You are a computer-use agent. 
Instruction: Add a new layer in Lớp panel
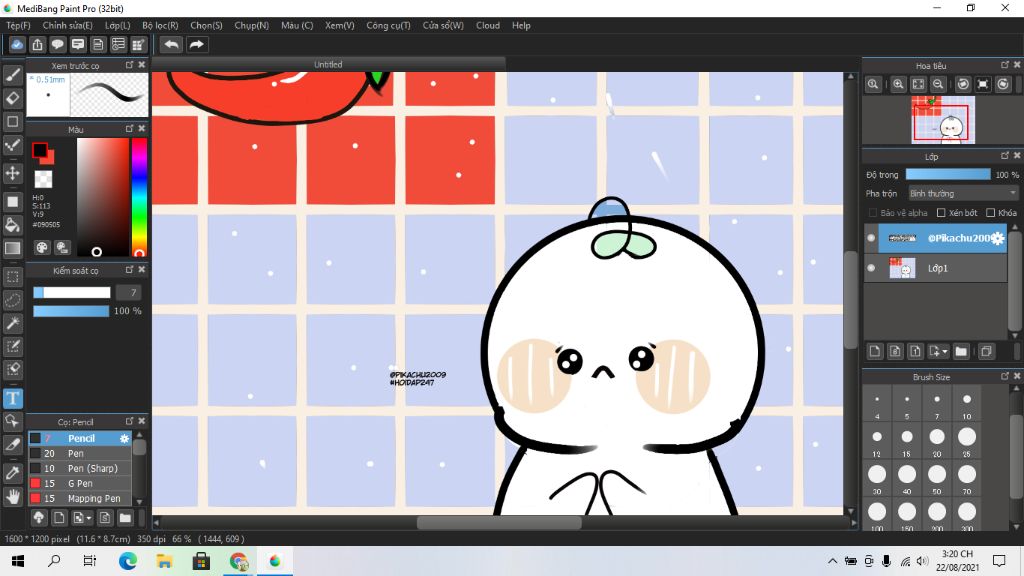point(874,351)
